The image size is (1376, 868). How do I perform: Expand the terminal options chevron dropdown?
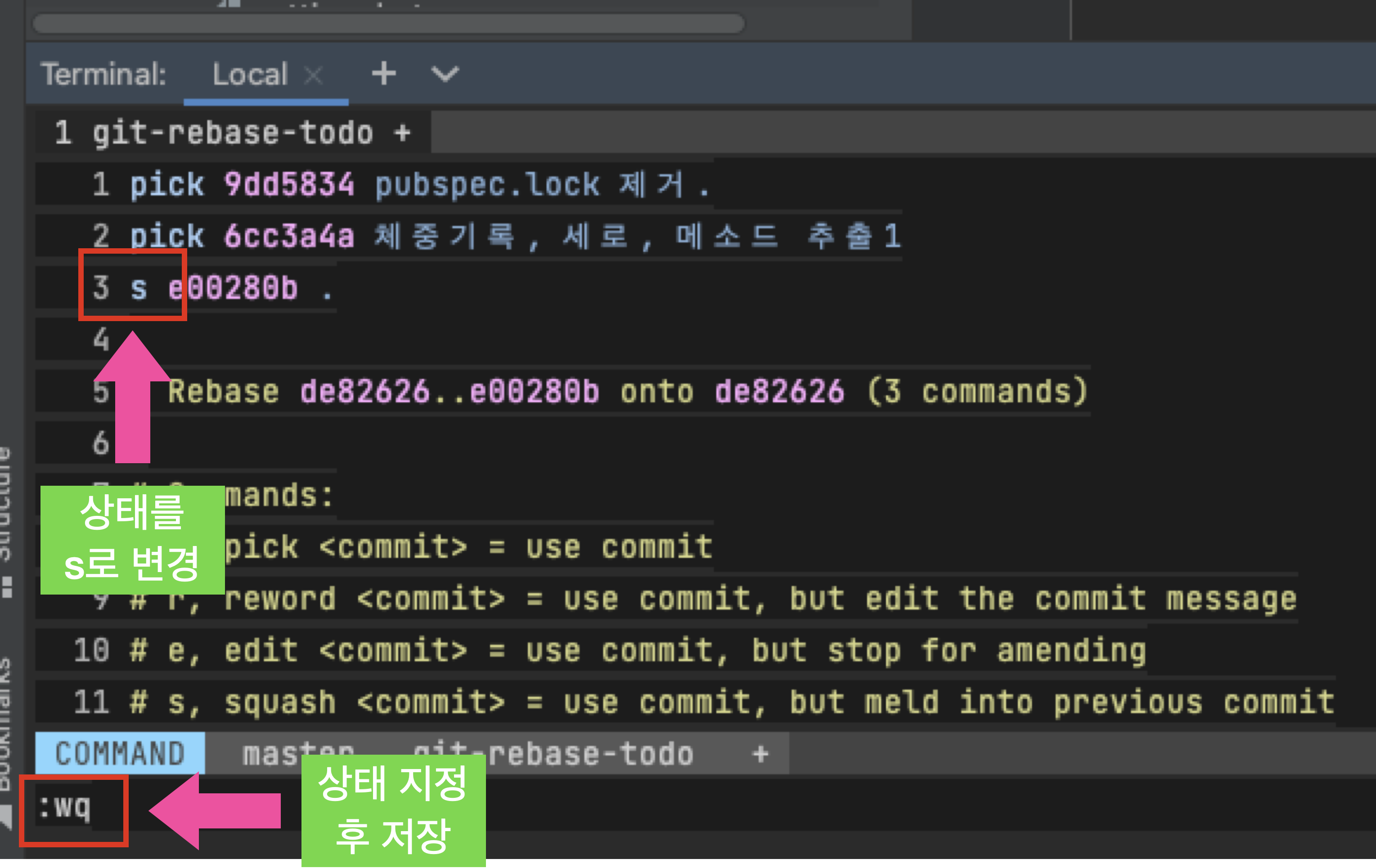coord(445,74)
